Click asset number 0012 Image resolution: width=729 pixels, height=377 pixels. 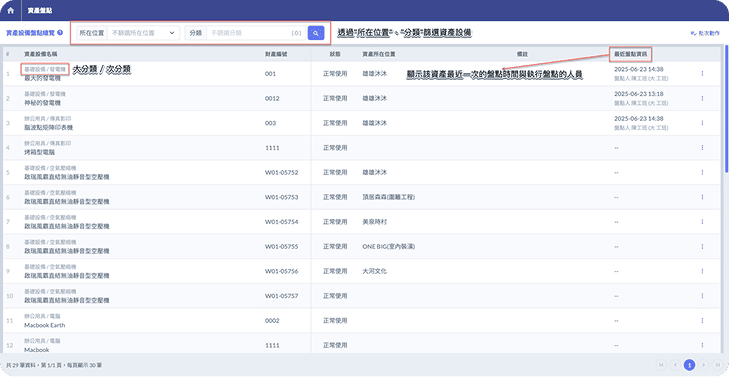click(x=272, y=98)
